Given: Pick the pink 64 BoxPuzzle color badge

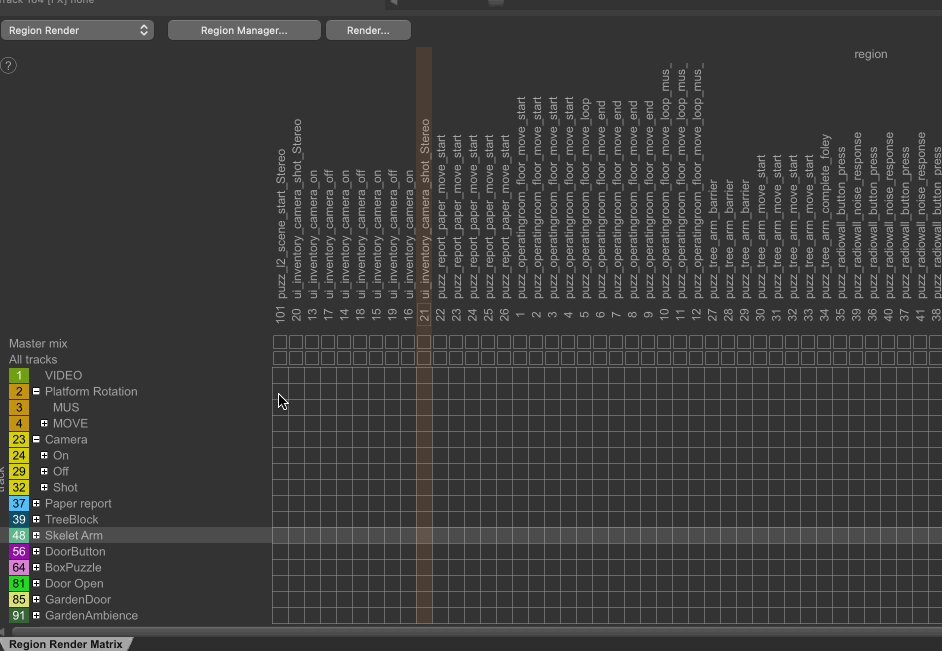Looking at the screenshot, I should point(19,568).
